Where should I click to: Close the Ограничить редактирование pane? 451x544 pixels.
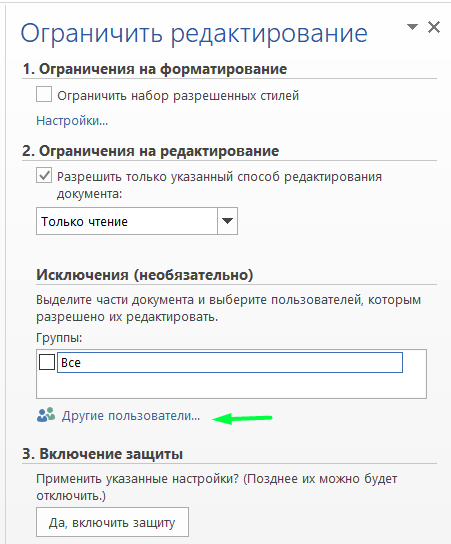coord(434,27)
